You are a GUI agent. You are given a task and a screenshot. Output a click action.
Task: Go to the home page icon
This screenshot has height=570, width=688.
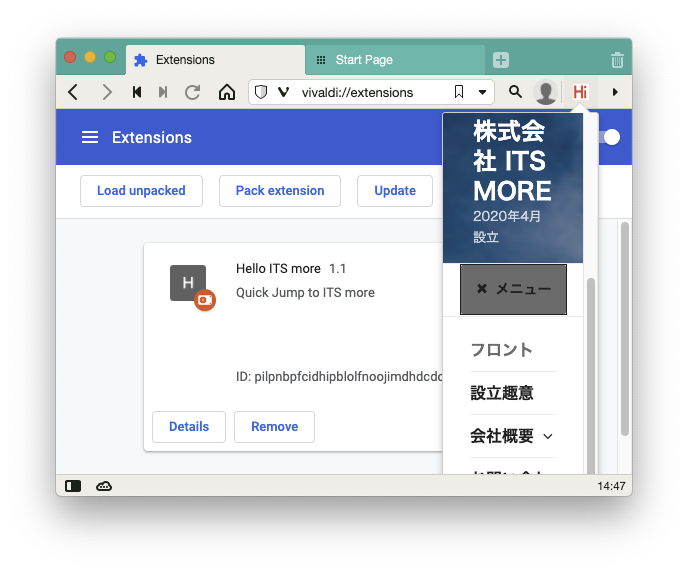(227, 92)
